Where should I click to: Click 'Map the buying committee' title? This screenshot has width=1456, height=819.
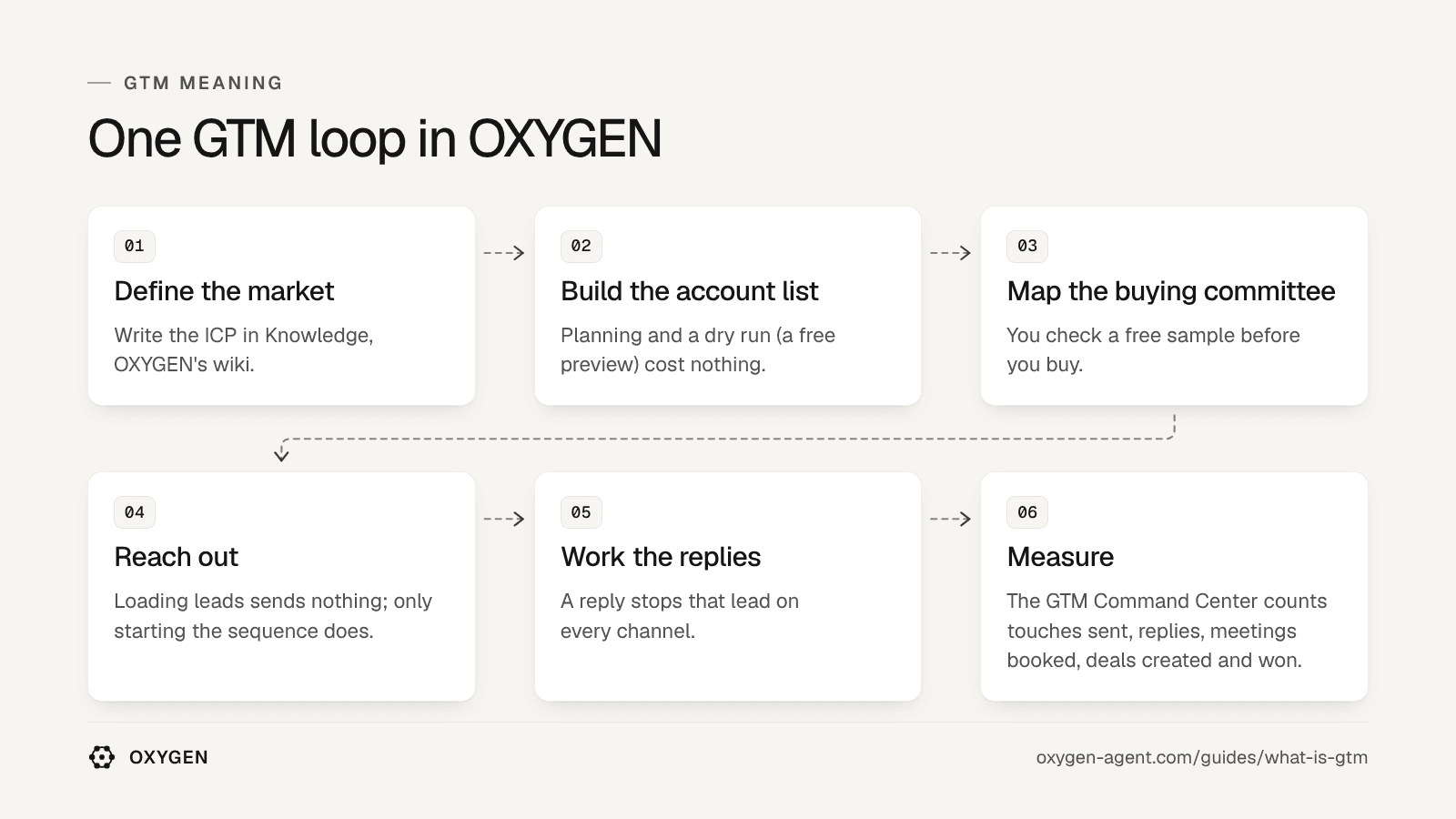coord(1171,291)
